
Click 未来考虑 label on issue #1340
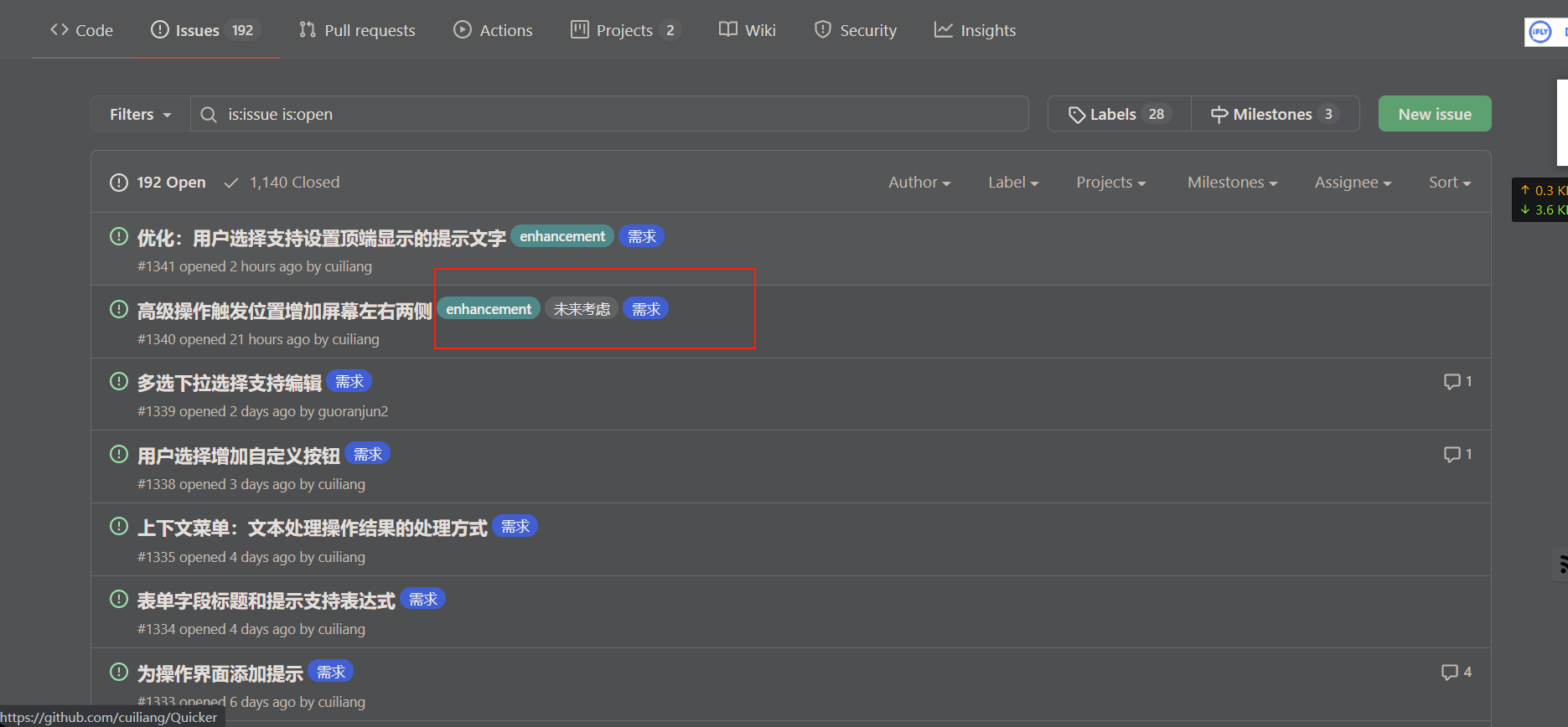coord(582,309)
